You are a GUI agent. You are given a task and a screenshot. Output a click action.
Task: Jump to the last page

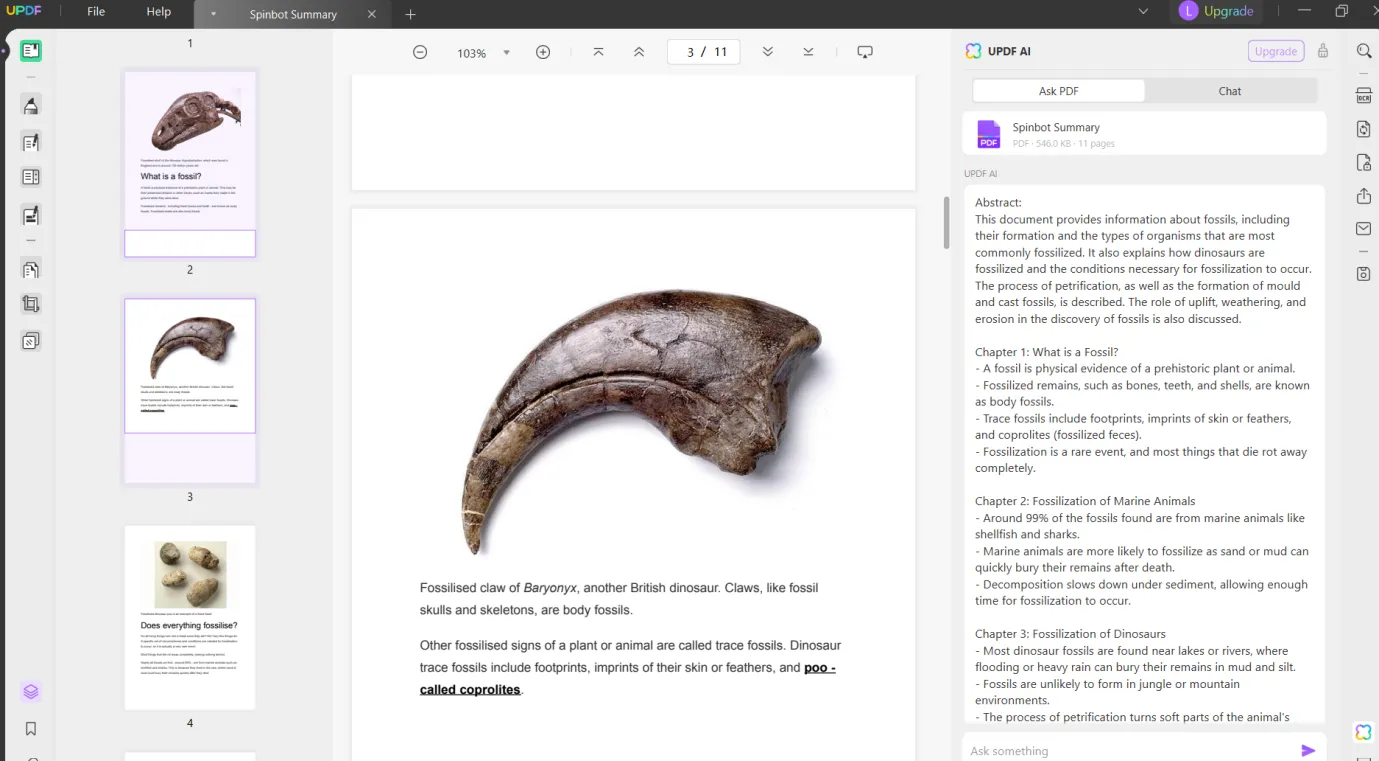[x=808, y=52]
